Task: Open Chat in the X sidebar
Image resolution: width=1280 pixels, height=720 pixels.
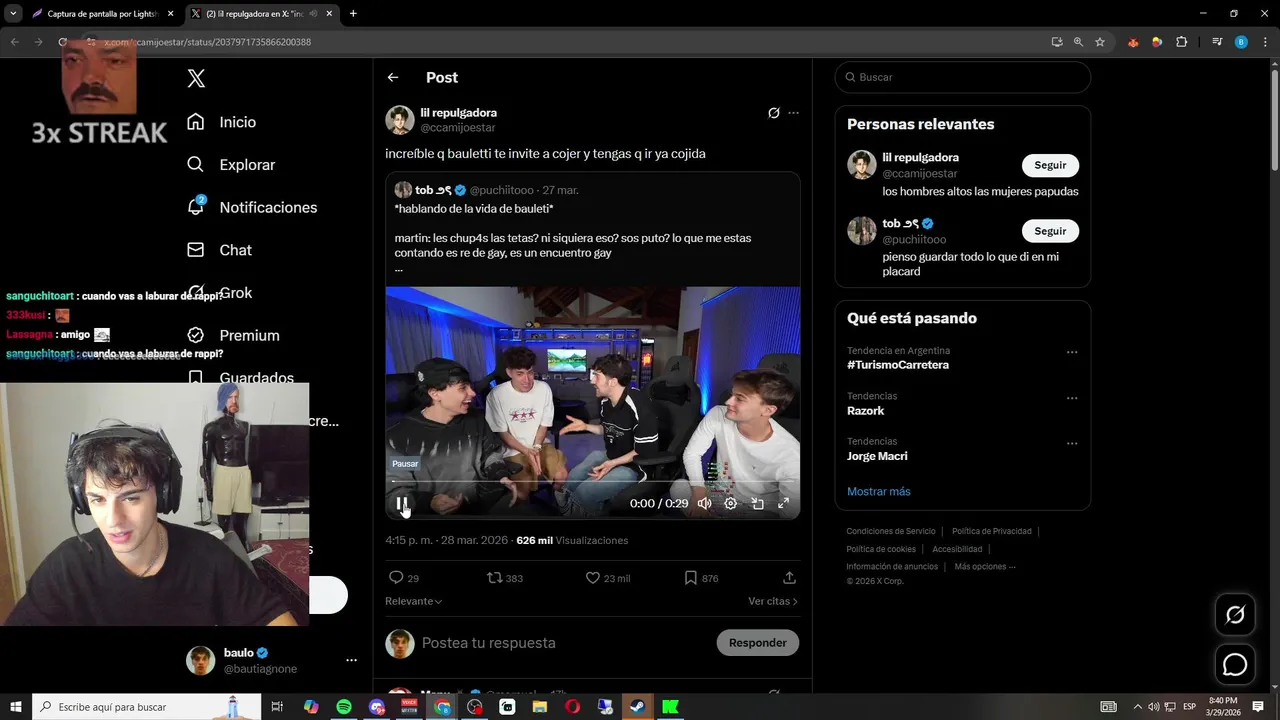Action: click(220, 250)
